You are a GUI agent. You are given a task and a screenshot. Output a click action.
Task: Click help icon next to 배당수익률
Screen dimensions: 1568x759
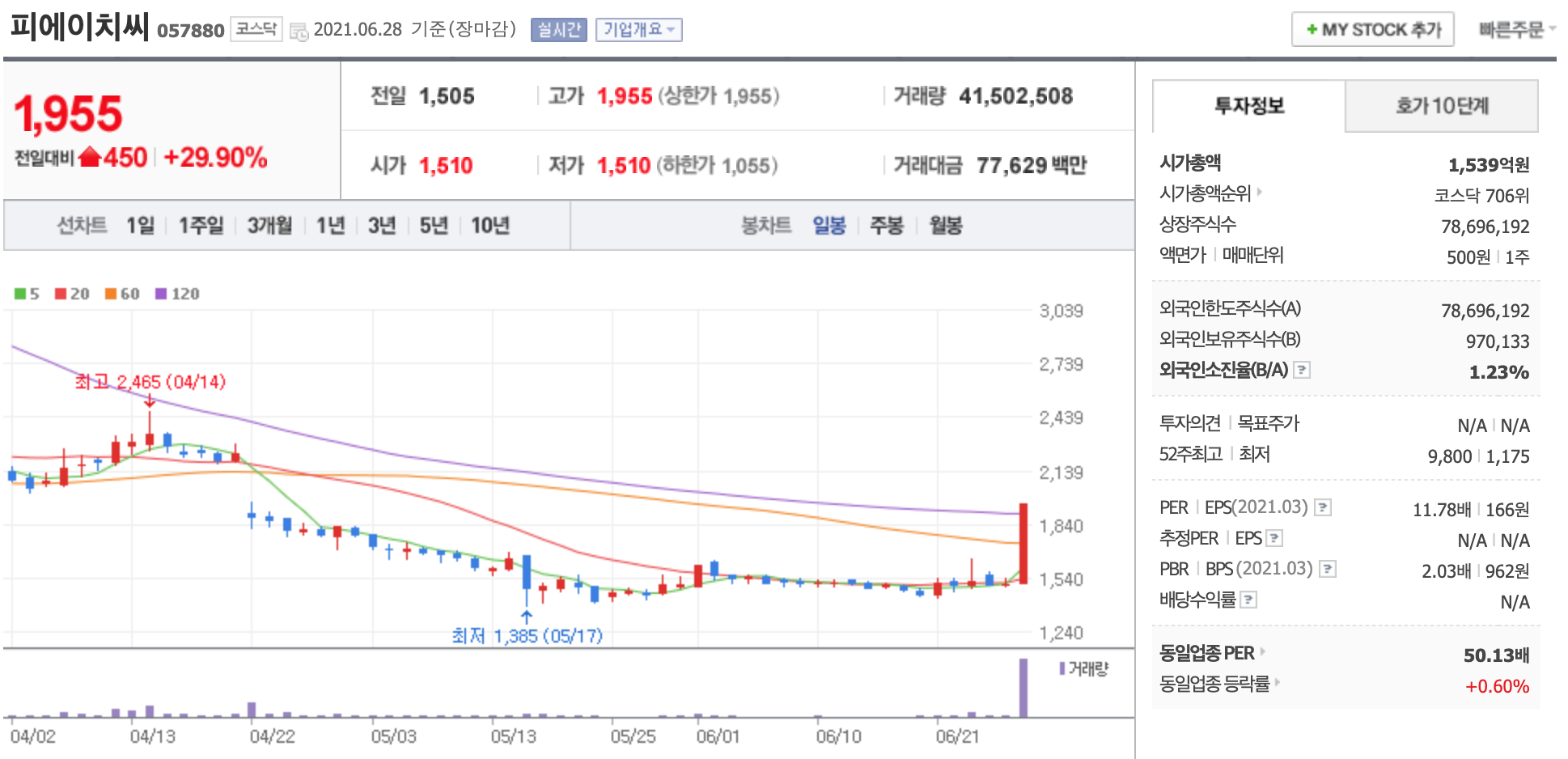pos(1248,600)
